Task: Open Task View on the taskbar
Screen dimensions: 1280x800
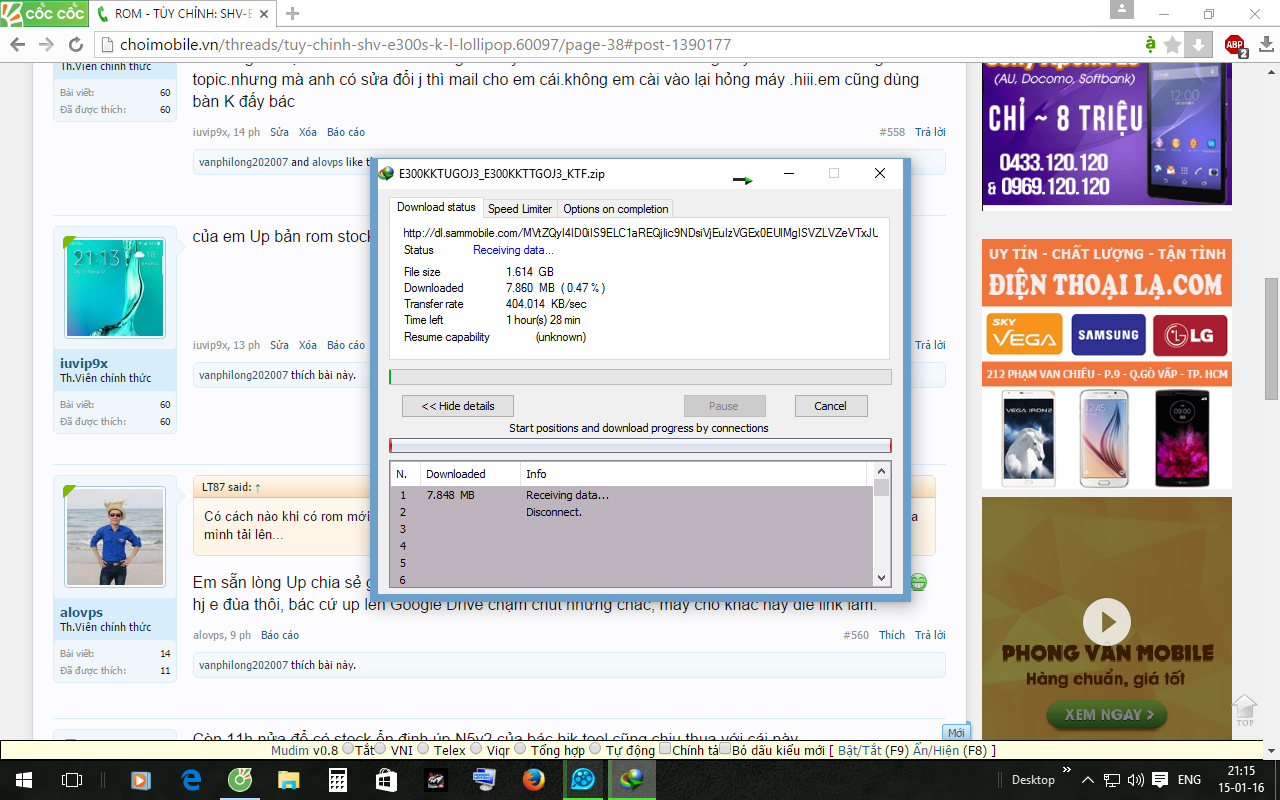Action: (x=72, y=780)
